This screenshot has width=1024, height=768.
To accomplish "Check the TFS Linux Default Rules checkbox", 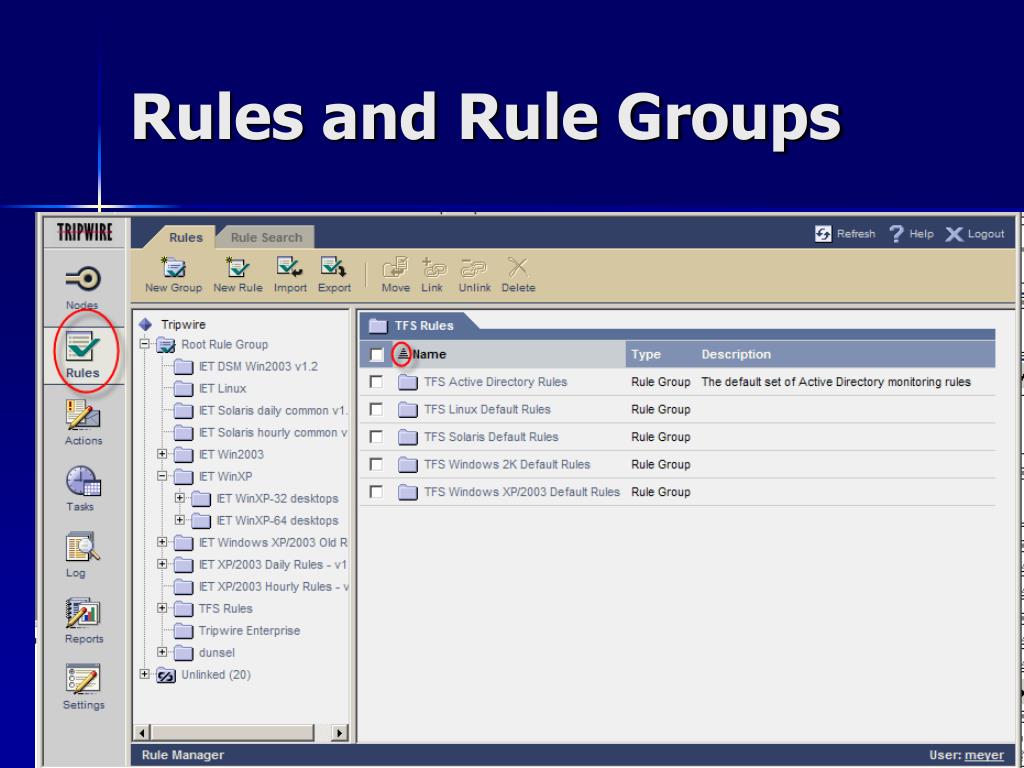I will (x=376, y=409).
